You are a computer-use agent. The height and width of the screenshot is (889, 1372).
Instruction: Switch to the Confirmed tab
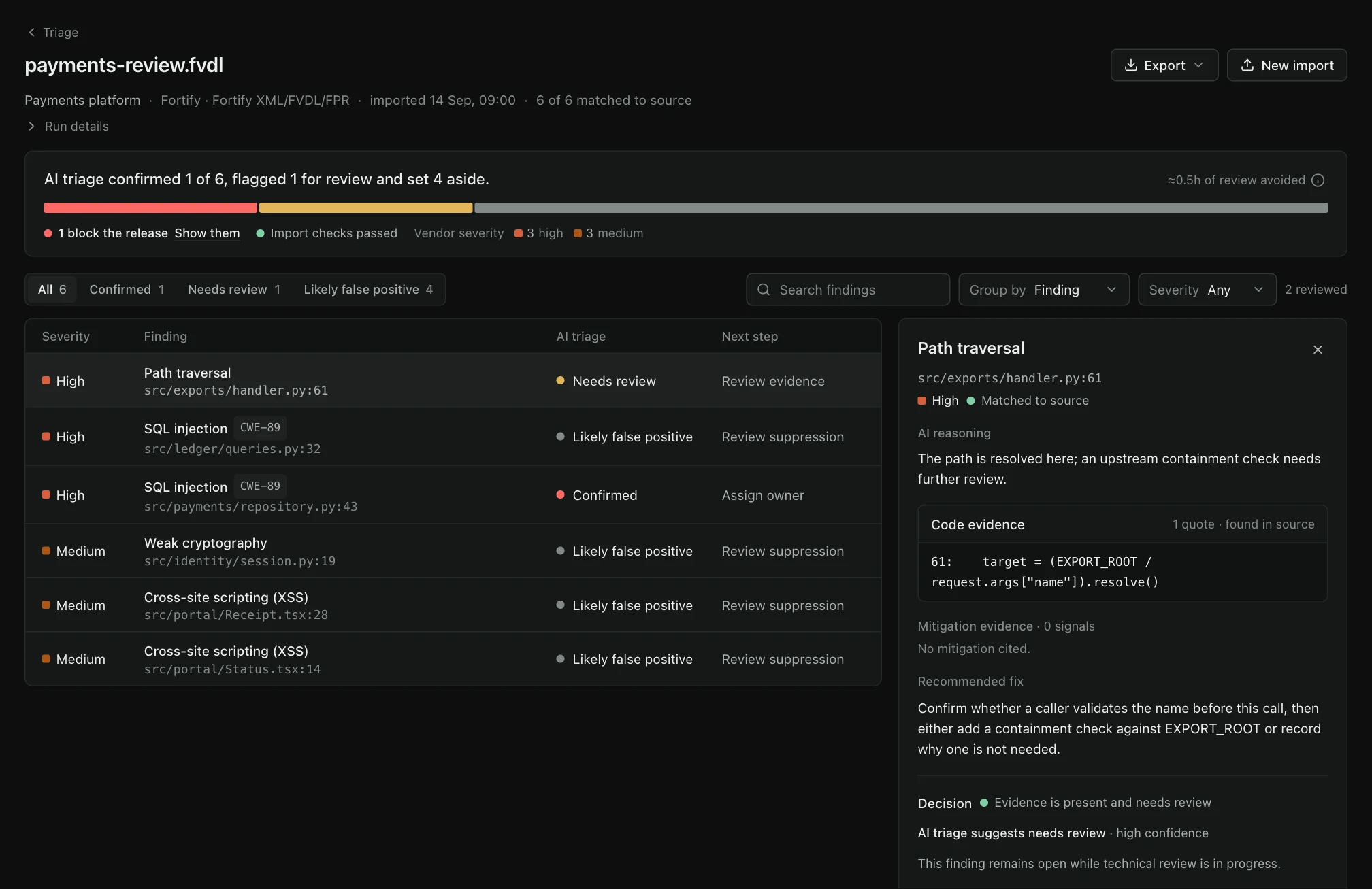[x=127, y=290]
